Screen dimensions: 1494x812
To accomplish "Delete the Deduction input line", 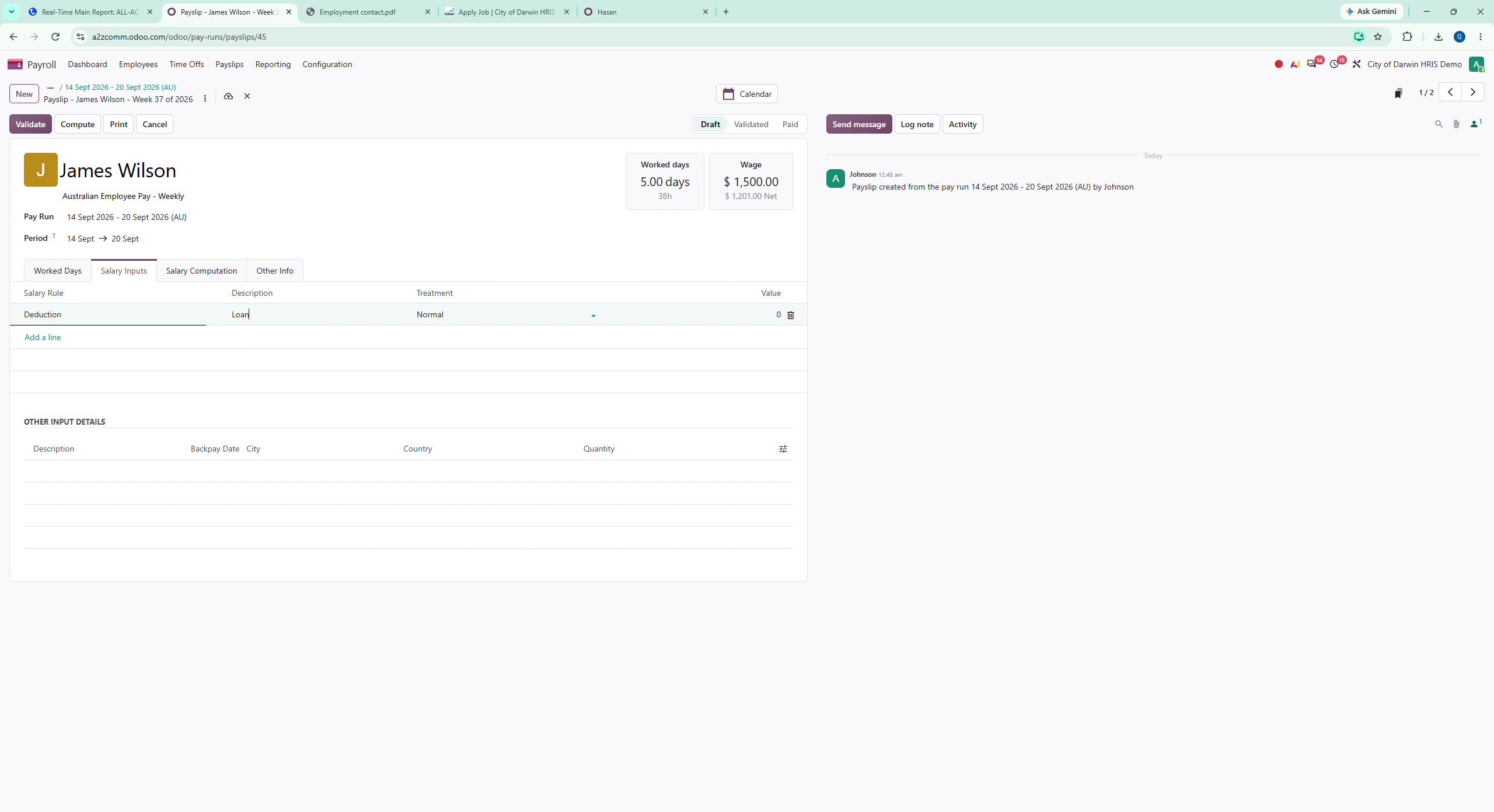I will click(791, 315).
